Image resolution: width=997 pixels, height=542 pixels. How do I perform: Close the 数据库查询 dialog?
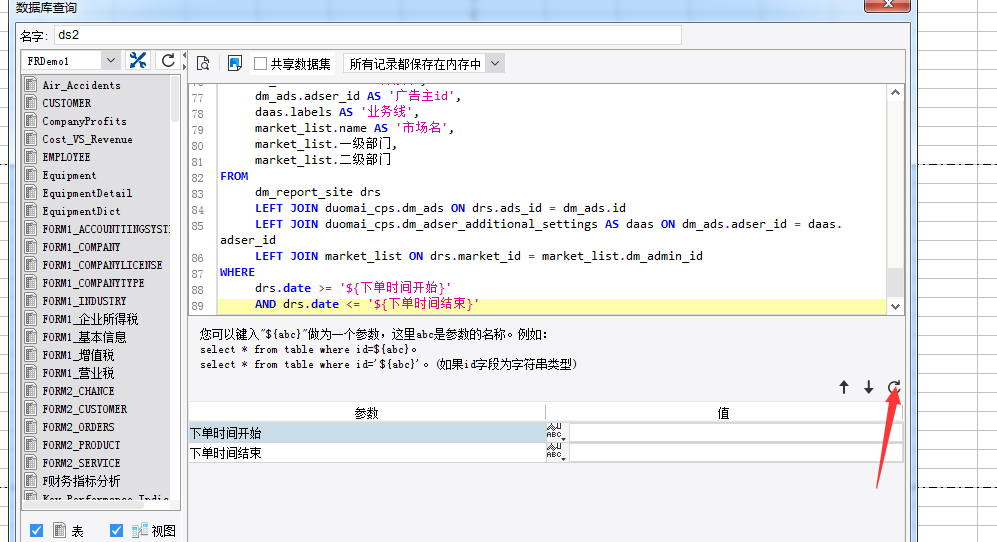point(887,4)
